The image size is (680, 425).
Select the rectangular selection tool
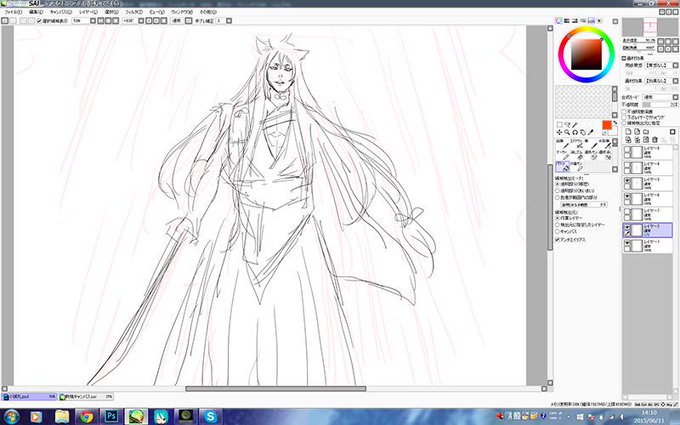[x=559, y=125]
